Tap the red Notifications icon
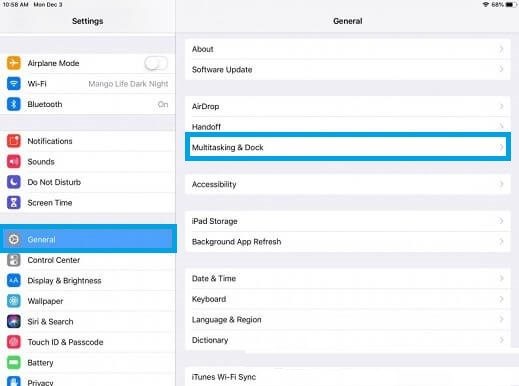The image size is (519, 386). 14,141
